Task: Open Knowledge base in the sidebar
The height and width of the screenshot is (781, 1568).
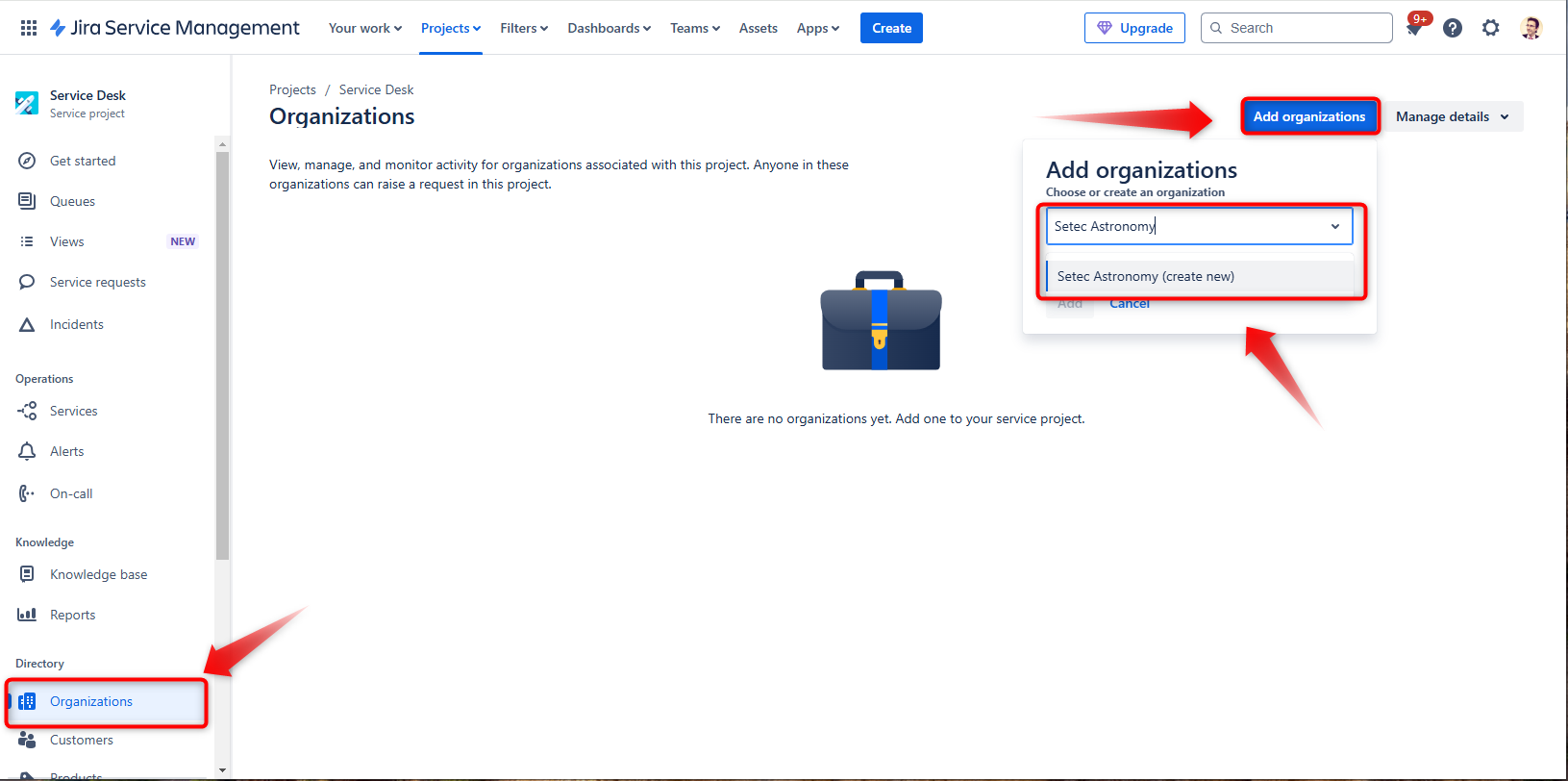Action: [x=99, y=574]
